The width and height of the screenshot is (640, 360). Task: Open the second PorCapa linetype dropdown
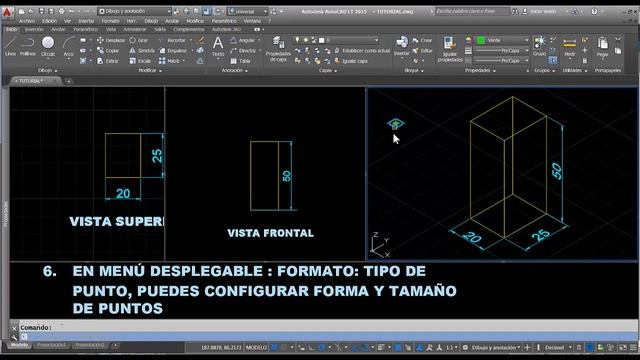pos(501,60)
